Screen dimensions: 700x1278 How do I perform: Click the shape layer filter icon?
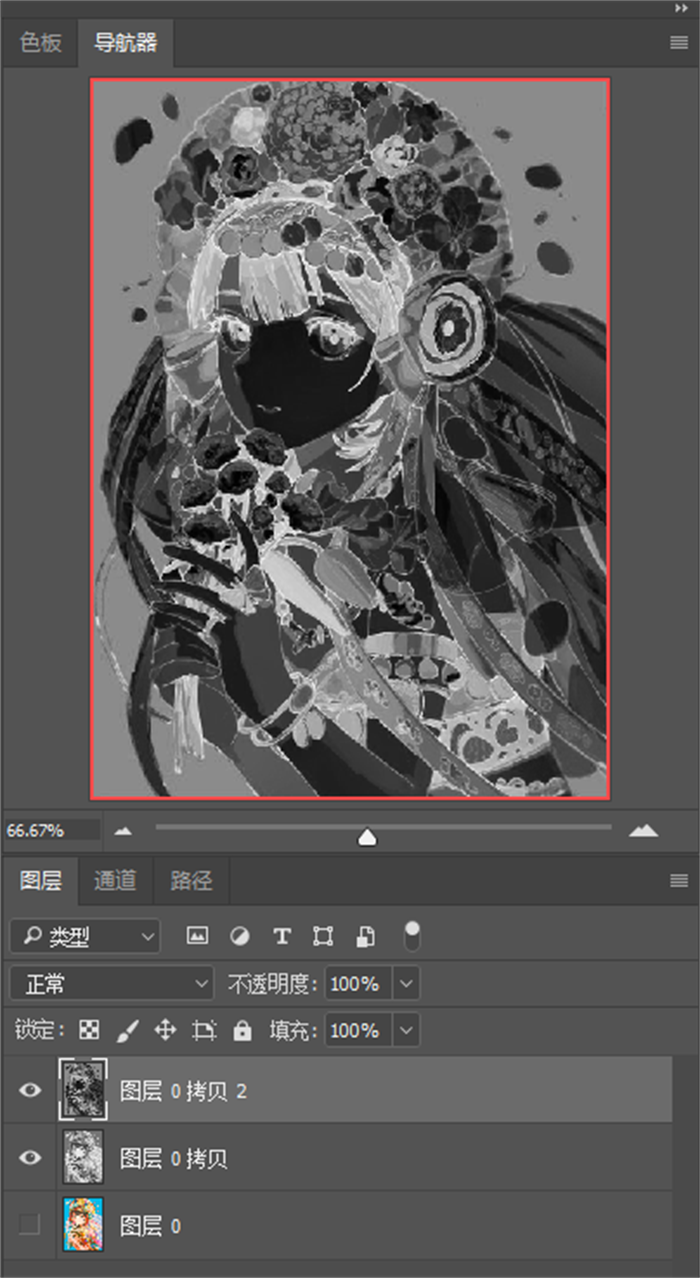click(x=323, y=936)
